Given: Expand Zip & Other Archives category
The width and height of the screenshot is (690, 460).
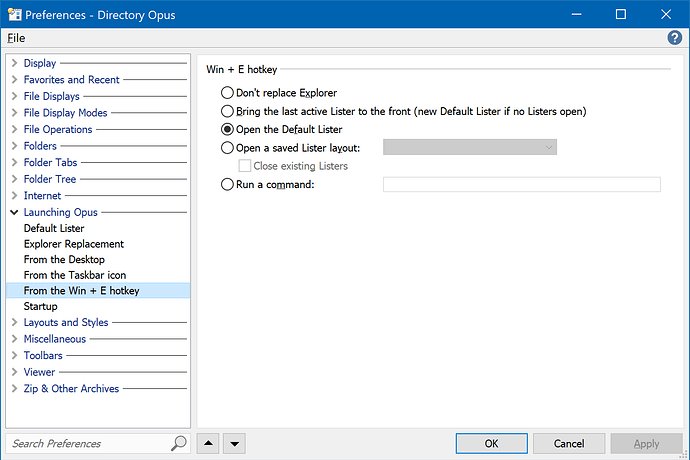Looking at the screenshot, I should pos(15,389).
